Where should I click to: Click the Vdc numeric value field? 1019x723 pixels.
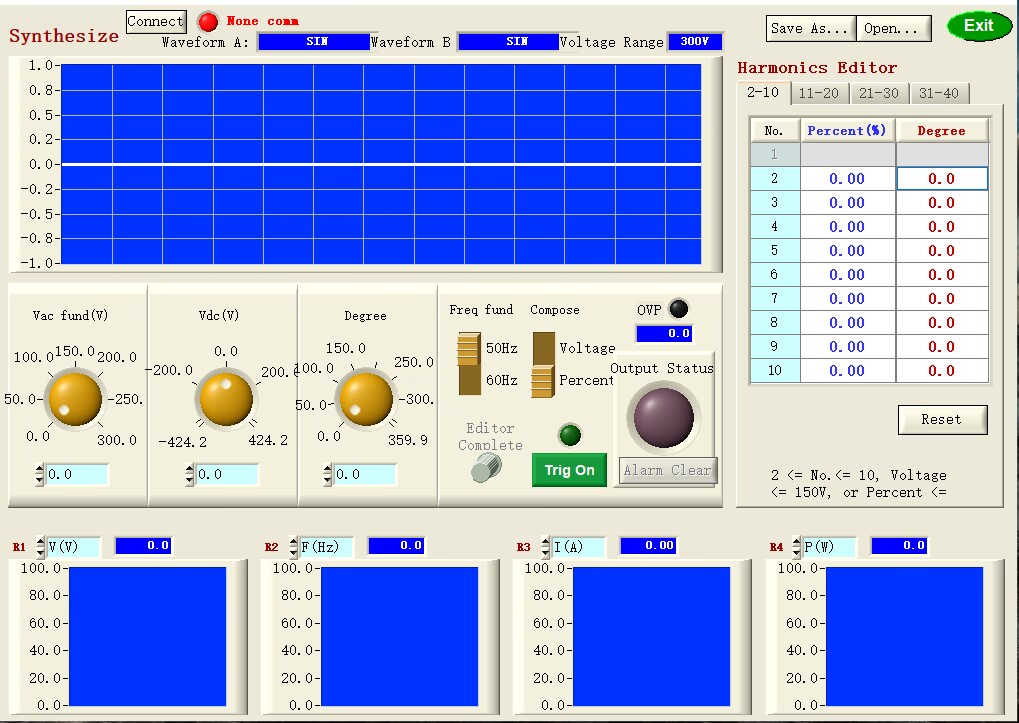click(x=227, y=474)
